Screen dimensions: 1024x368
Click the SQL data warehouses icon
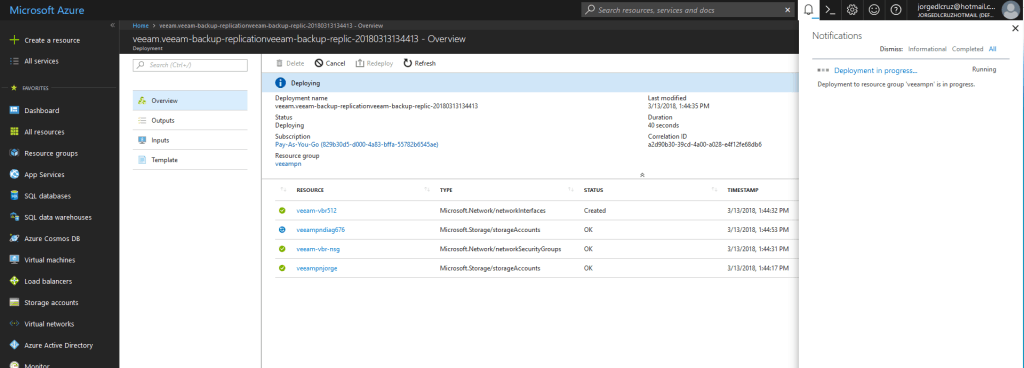[x=14, y=217]
